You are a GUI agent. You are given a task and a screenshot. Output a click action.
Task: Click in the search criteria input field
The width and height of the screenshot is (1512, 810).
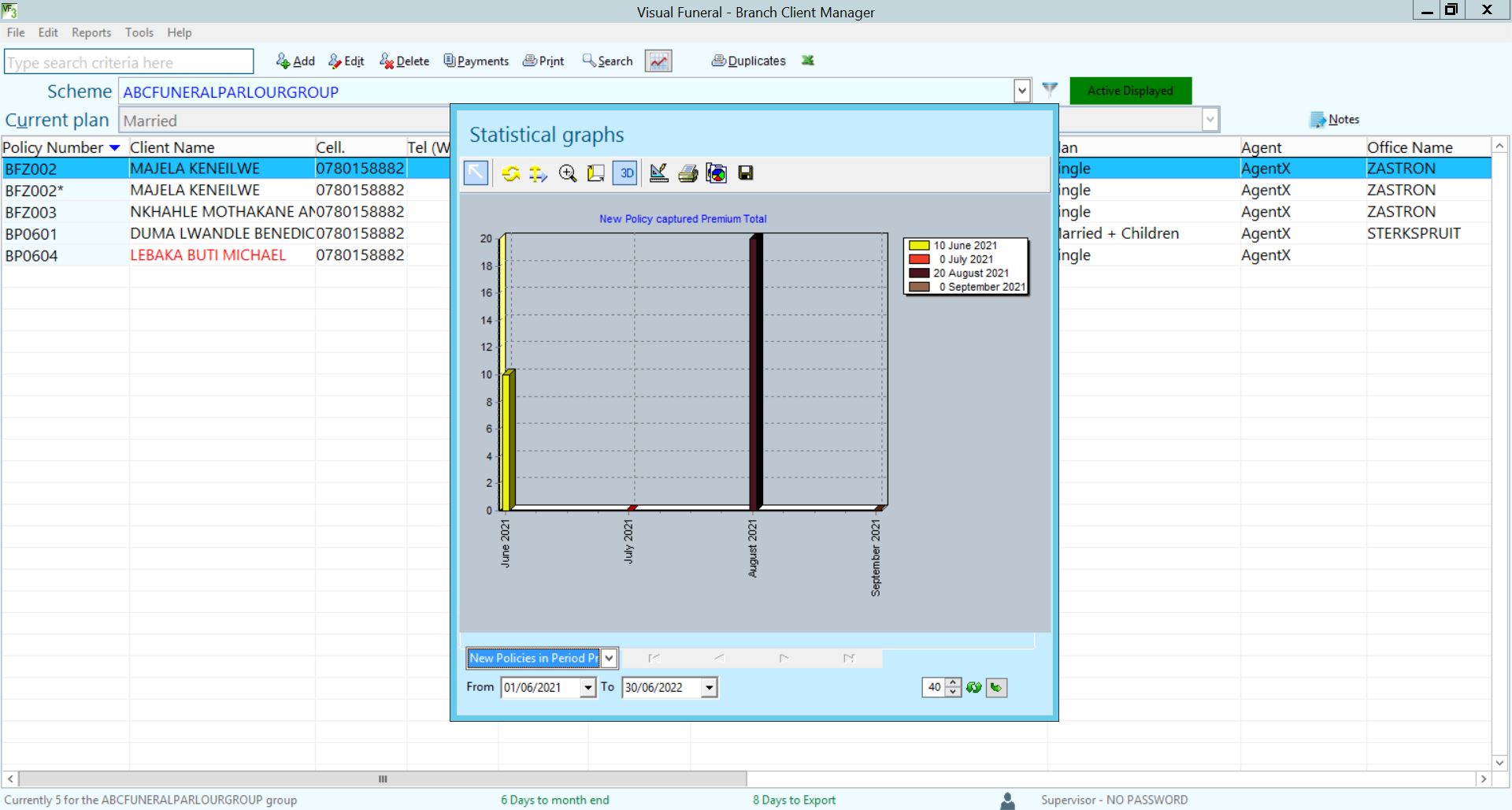tap(128, 62)
